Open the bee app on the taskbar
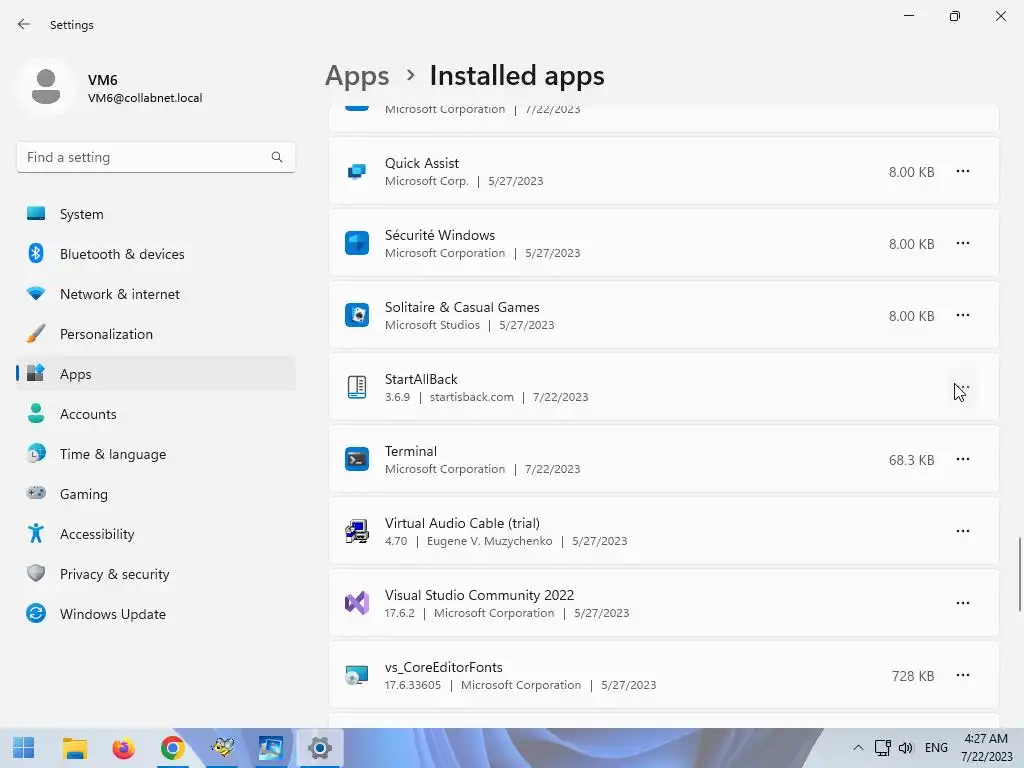 point(222,748)
